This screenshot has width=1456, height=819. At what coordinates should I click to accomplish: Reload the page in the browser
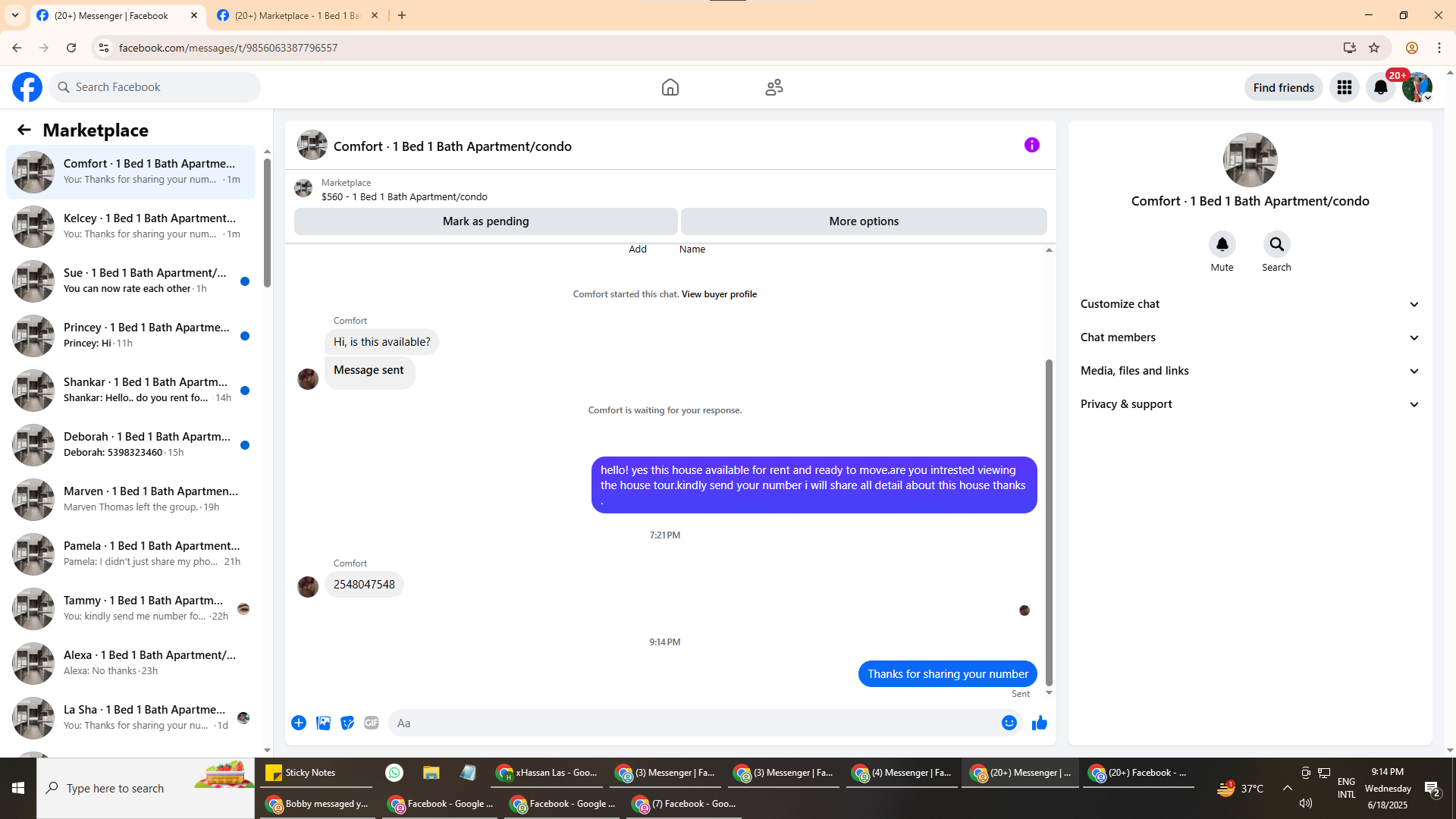point(71,48)
